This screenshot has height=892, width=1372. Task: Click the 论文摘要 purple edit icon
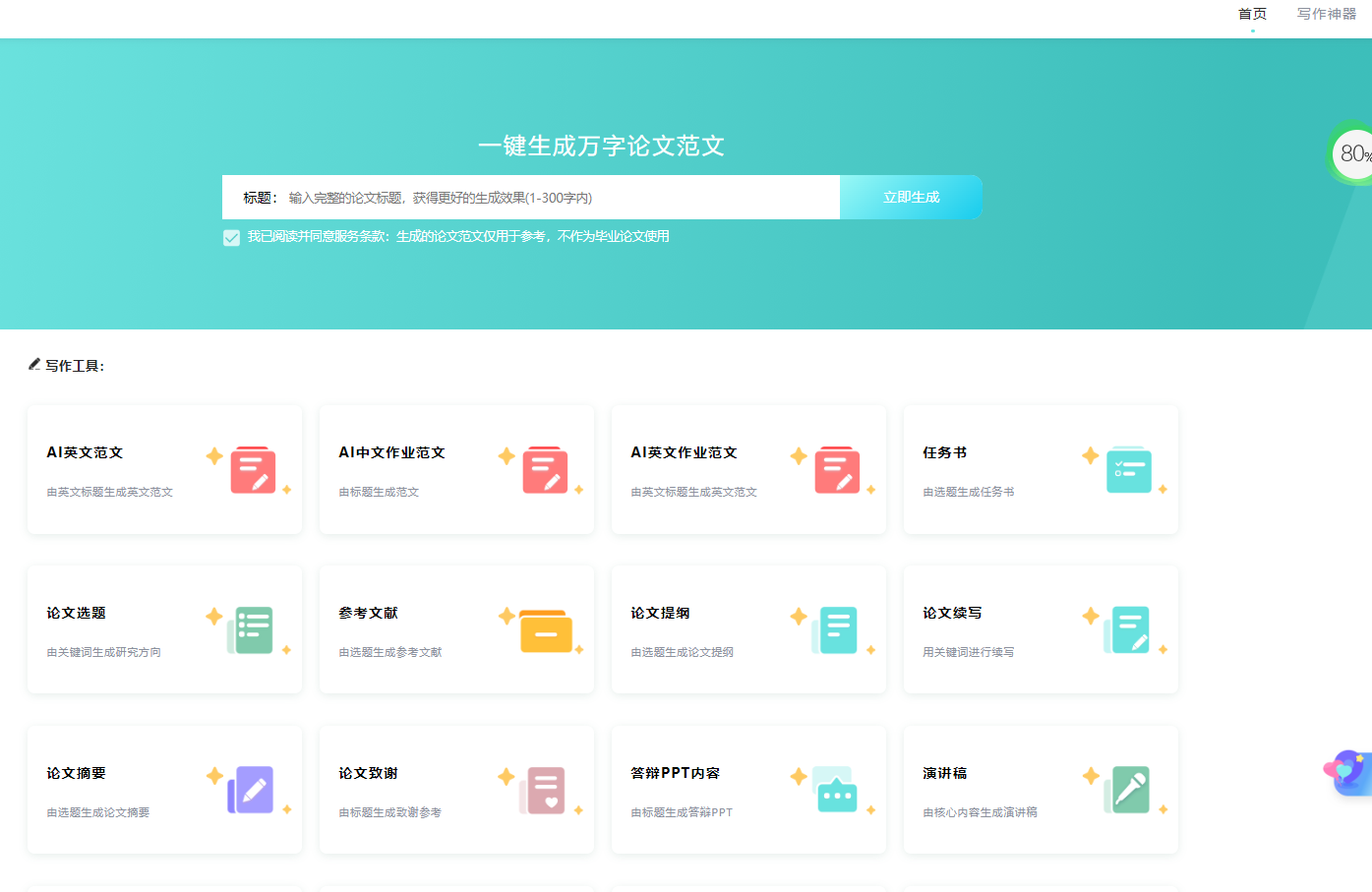click(251, 790)
